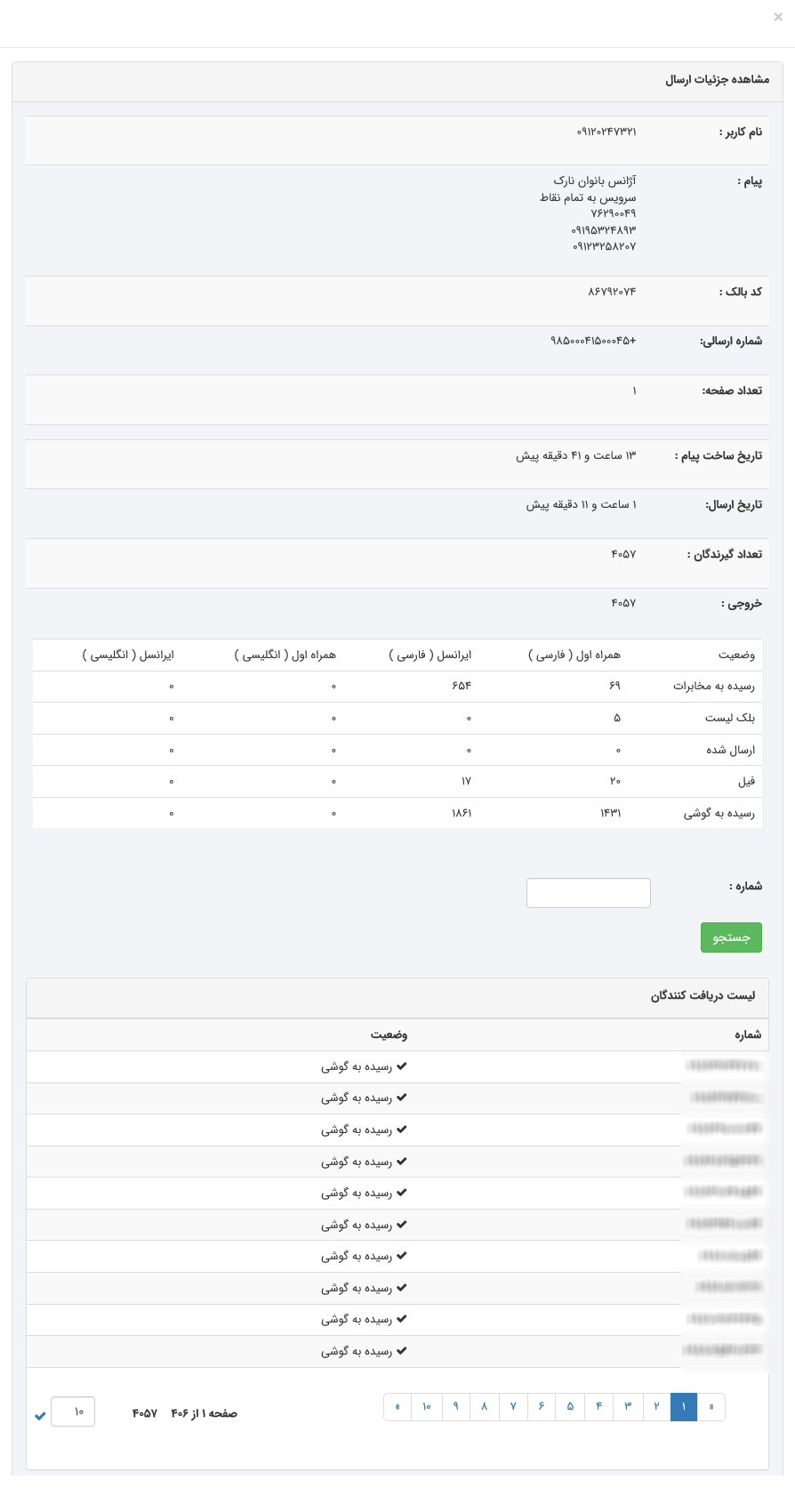The width and height of the screenshot is (795, 1512).
Task: Click the status (وضعیت) column header
Action: click(389, 1034)
